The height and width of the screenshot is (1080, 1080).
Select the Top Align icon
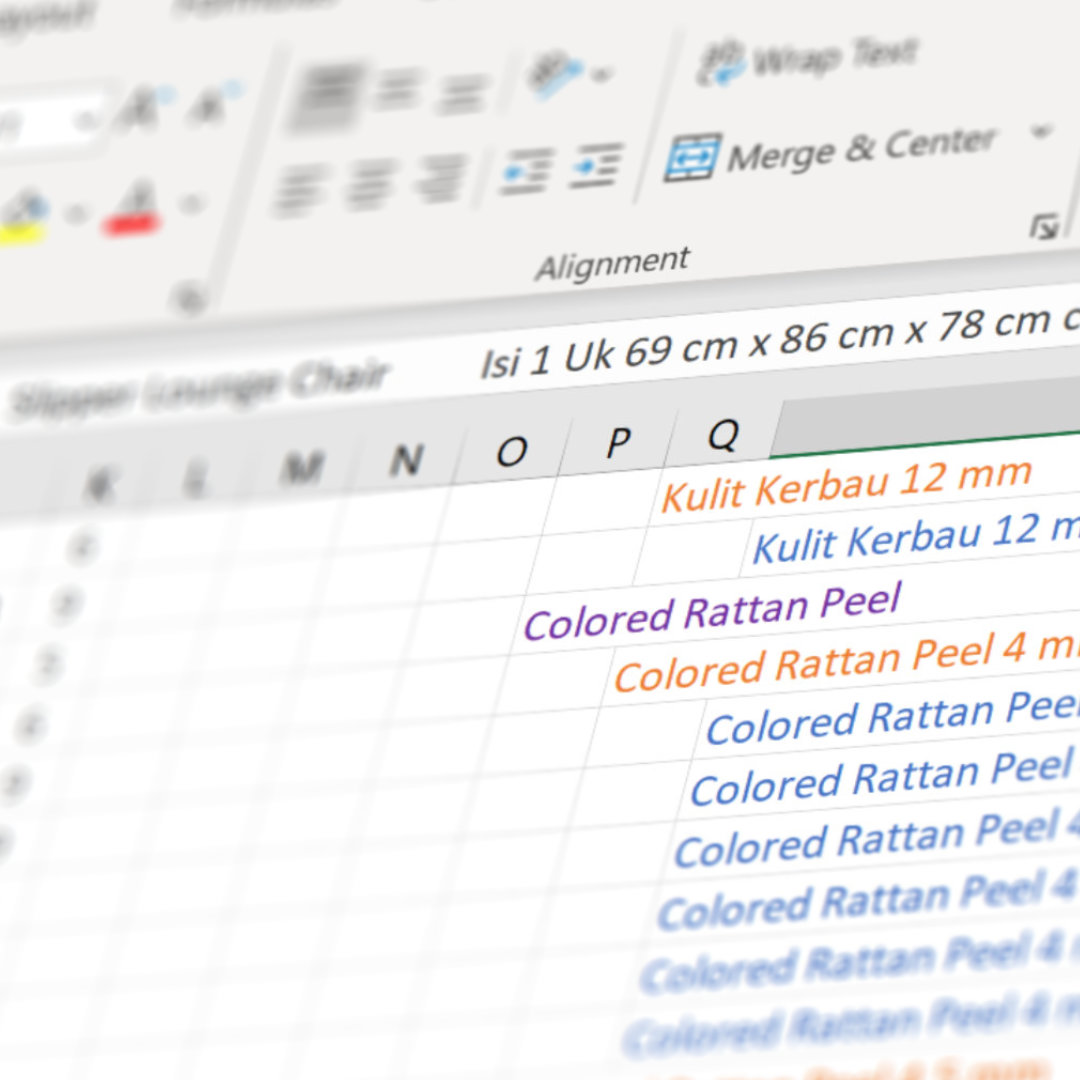pyautogui.click(x=322, y=96)
